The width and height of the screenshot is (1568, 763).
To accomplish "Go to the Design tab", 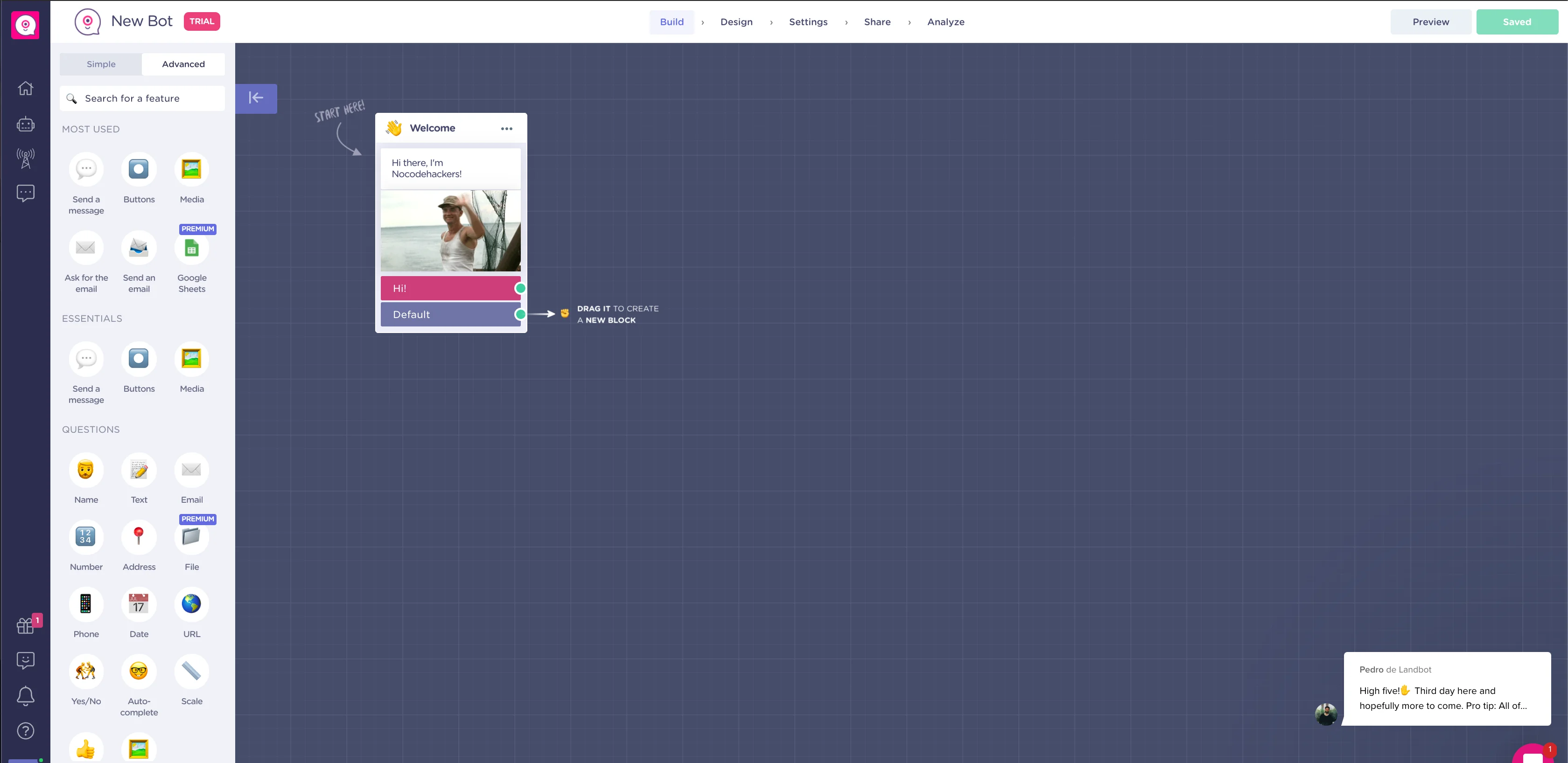I will click(x=736, y=22).
